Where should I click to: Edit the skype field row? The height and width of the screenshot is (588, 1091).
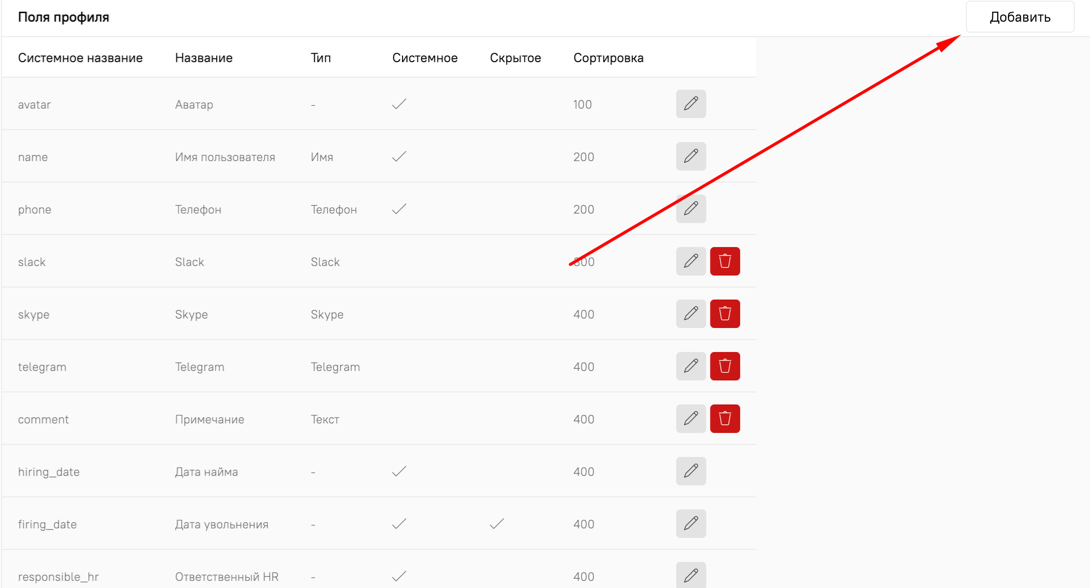pos(690,314)
